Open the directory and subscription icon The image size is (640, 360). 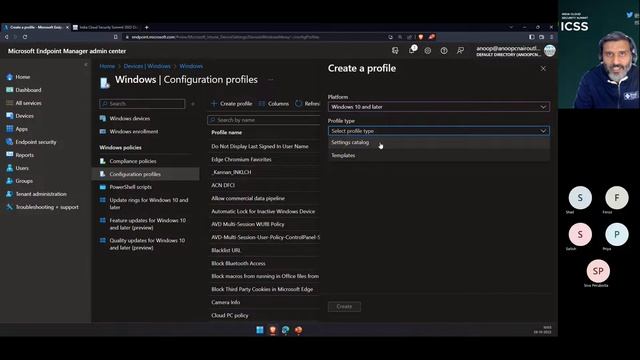click(395, 51)
